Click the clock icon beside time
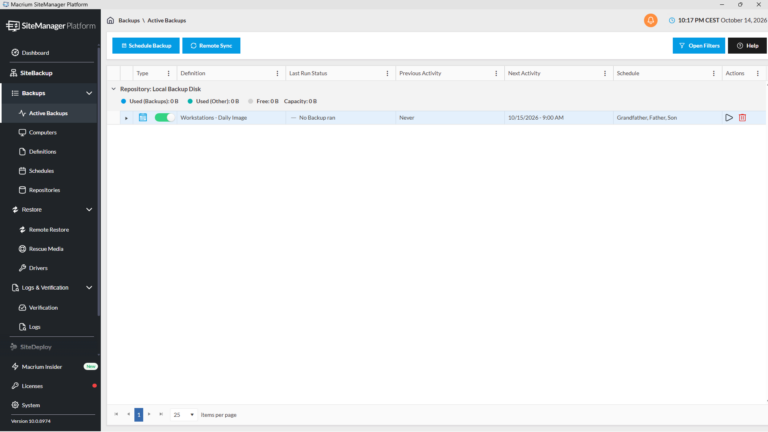This screenshot has width=768, height=432. pos(672,21)
